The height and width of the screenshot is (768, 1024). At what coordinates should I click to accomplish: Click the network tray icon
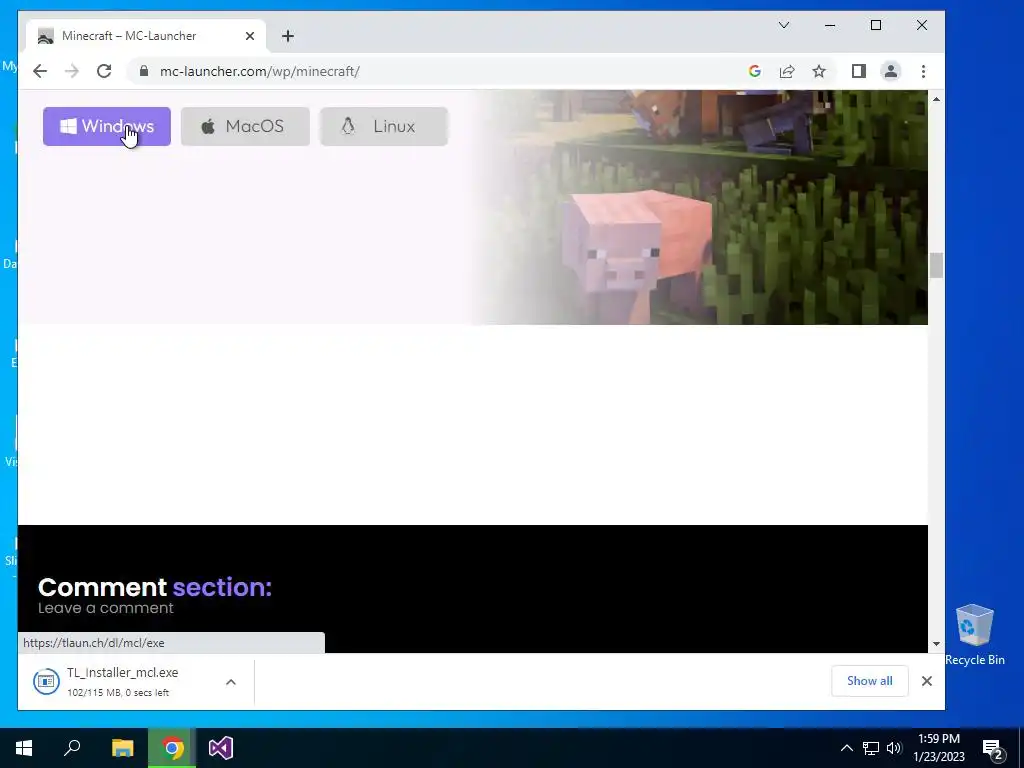tap(871, 748)
